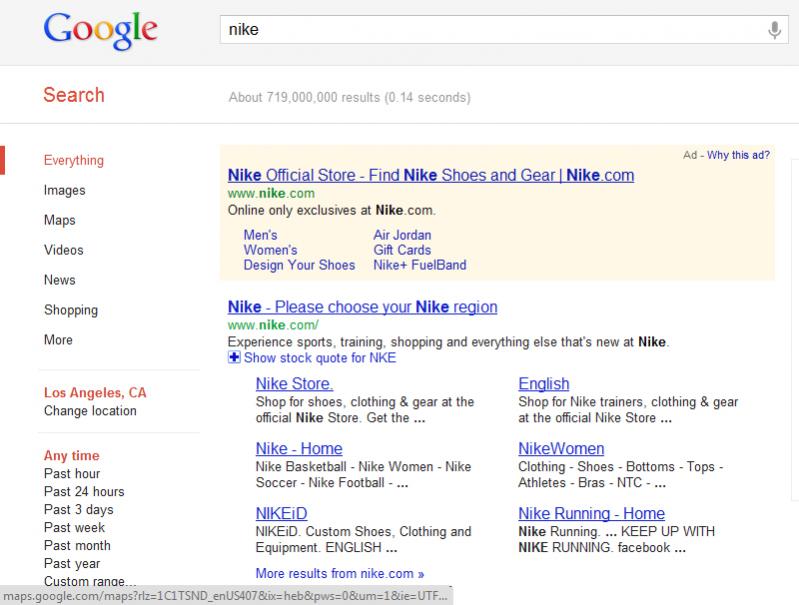Click More results from nike.com
Viewport: 799px width, 605px height.
pos(340,573)
